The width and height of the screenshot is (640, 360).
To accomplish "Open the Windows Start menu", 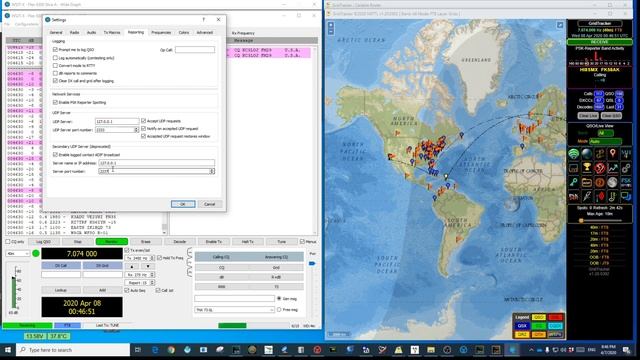I will [7, 350].
